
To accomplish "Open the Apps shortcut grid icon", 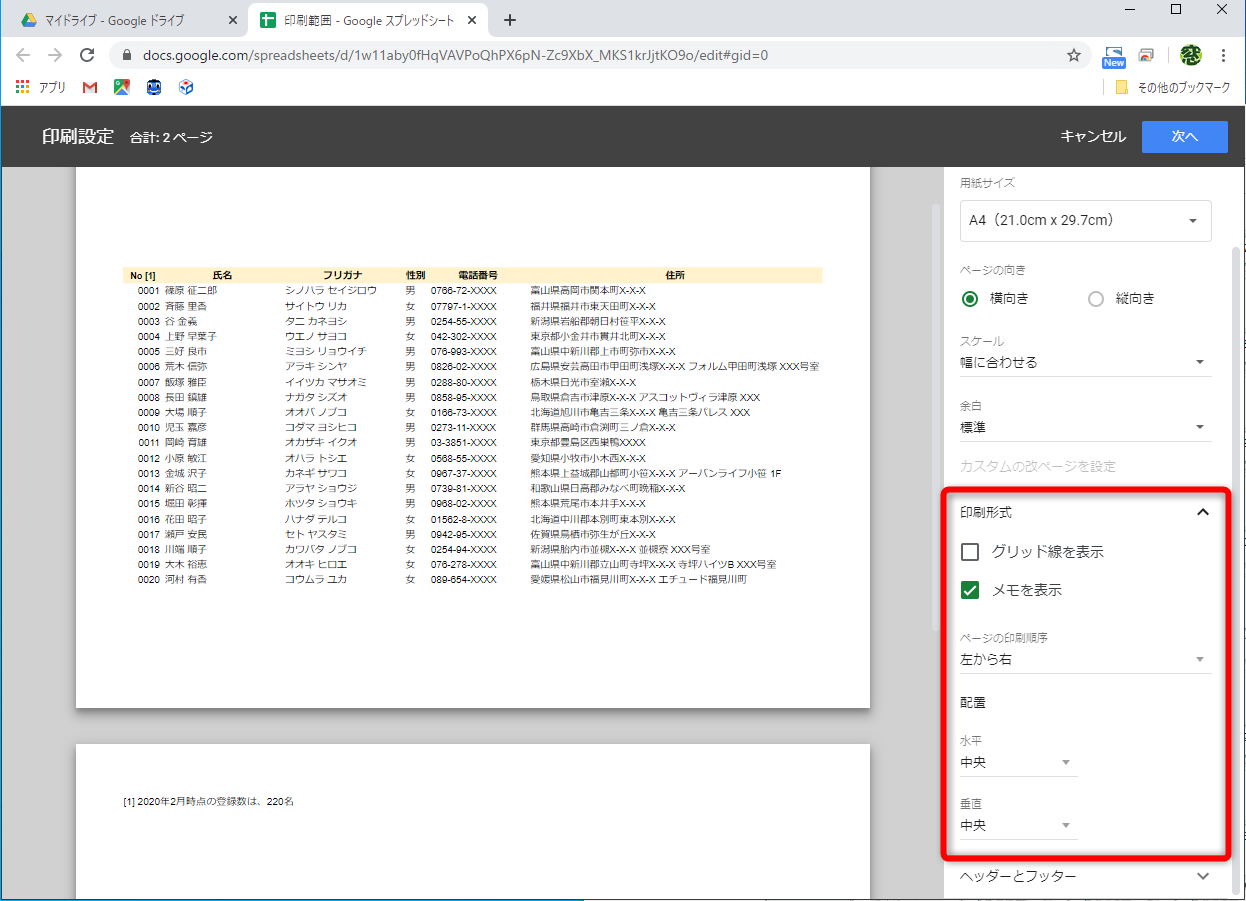I will [23, 87].
